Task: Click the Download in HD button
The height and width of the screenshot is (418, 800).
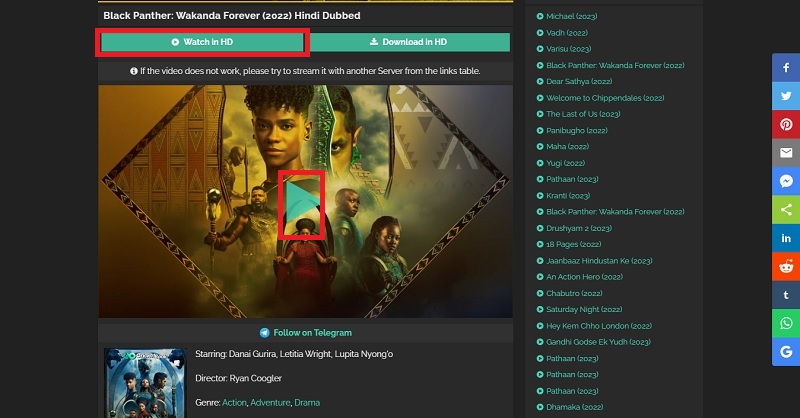Action: (x=408, y=42)
